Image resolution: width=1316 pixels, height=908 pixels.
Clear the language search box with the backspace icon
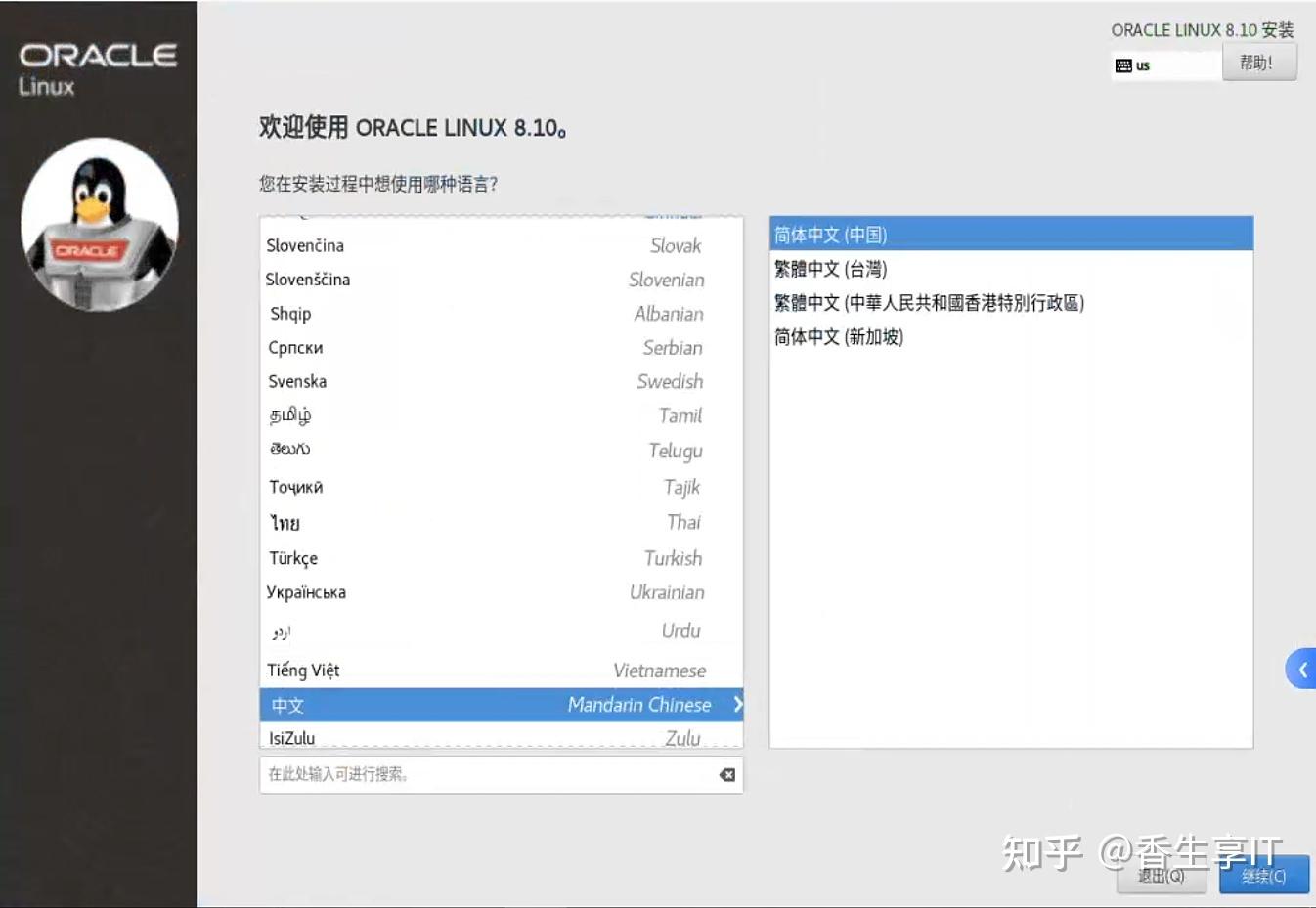[727, 775]
